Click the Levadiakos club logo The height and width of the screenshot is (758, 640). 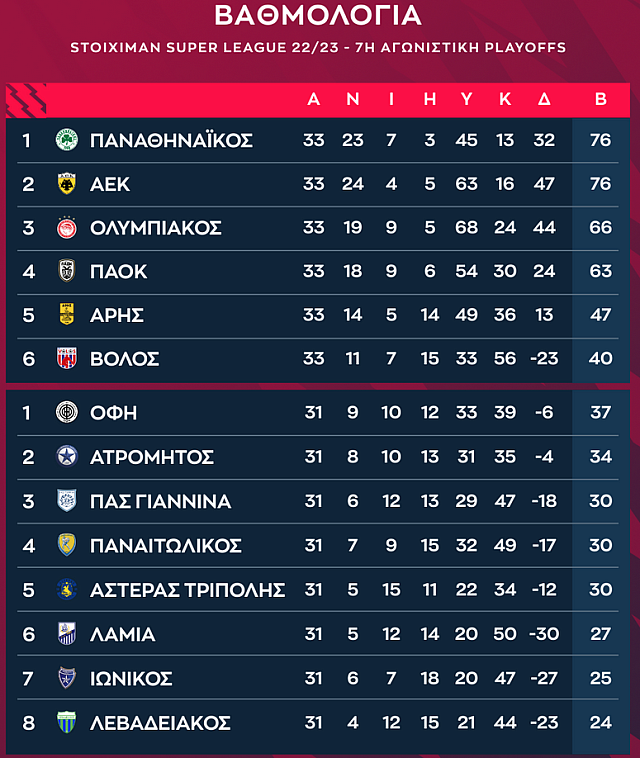coord(67,722)
